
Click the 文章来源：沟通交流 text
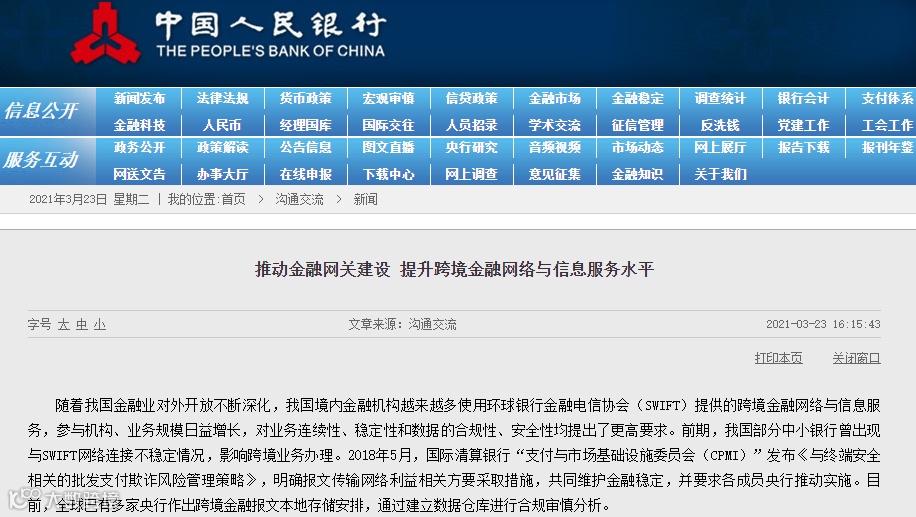[403, 324]
